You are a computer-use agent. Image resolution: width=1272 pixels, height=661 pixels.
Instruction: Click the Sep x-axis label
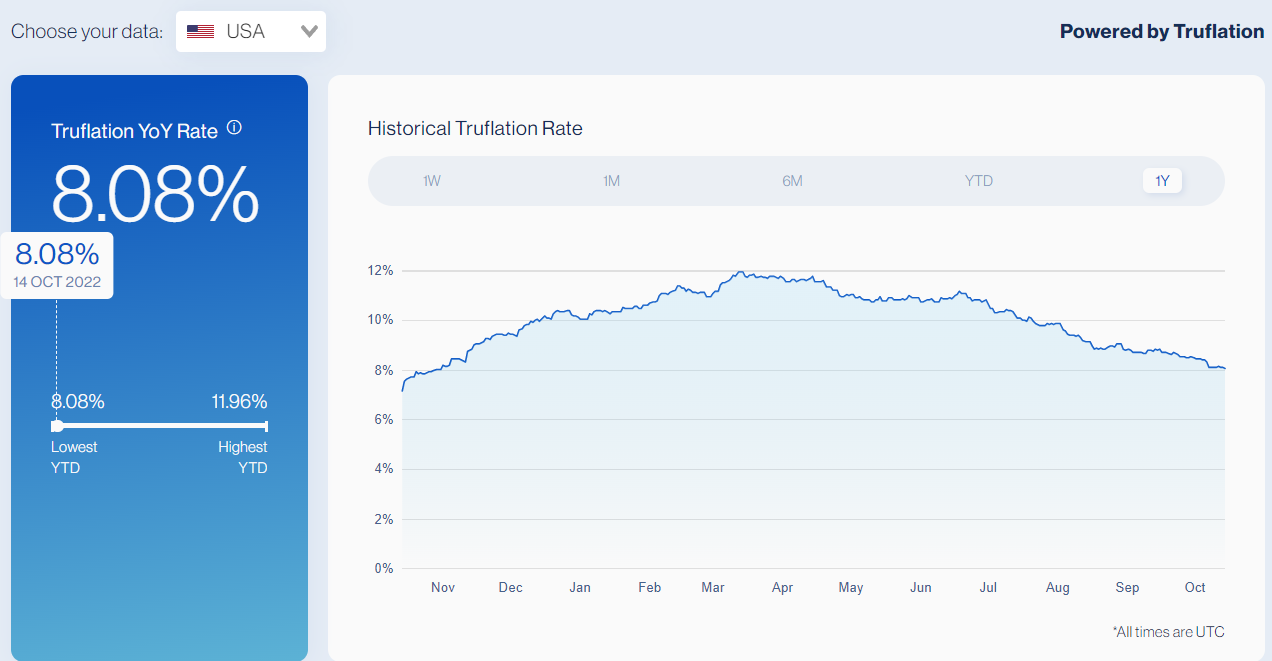point(1127,587)
